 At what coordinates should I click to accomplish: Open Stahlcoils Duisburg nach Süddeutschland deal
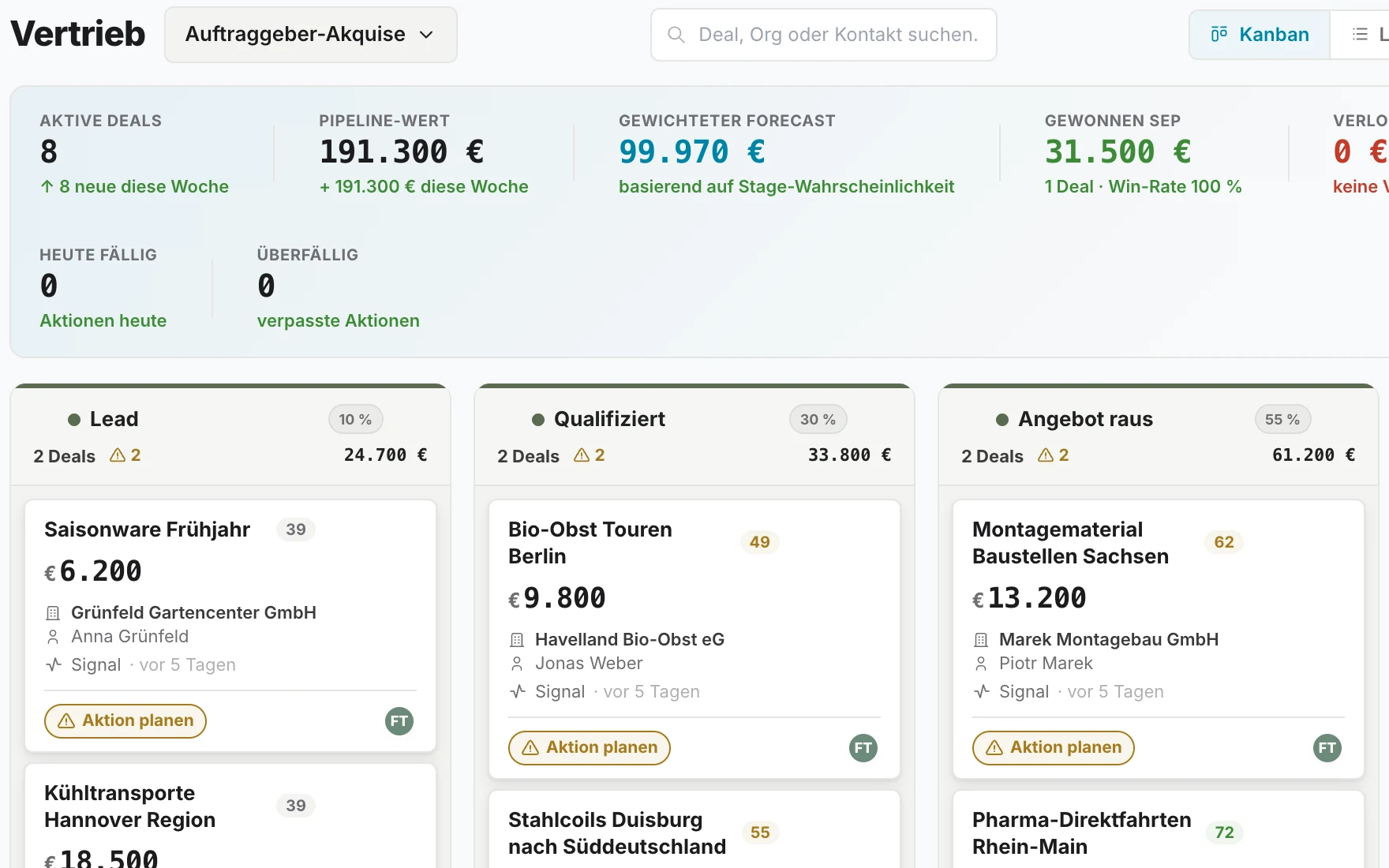point(617,833)
